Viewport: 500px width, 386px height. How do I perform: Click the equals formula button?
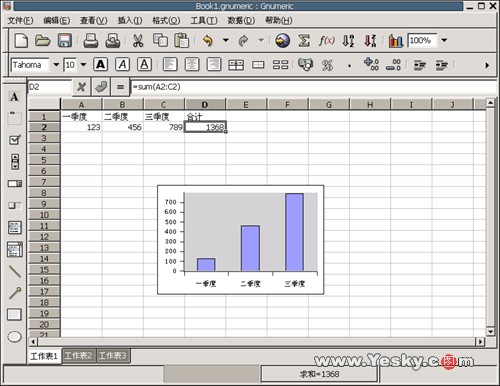tap(120, 87)
